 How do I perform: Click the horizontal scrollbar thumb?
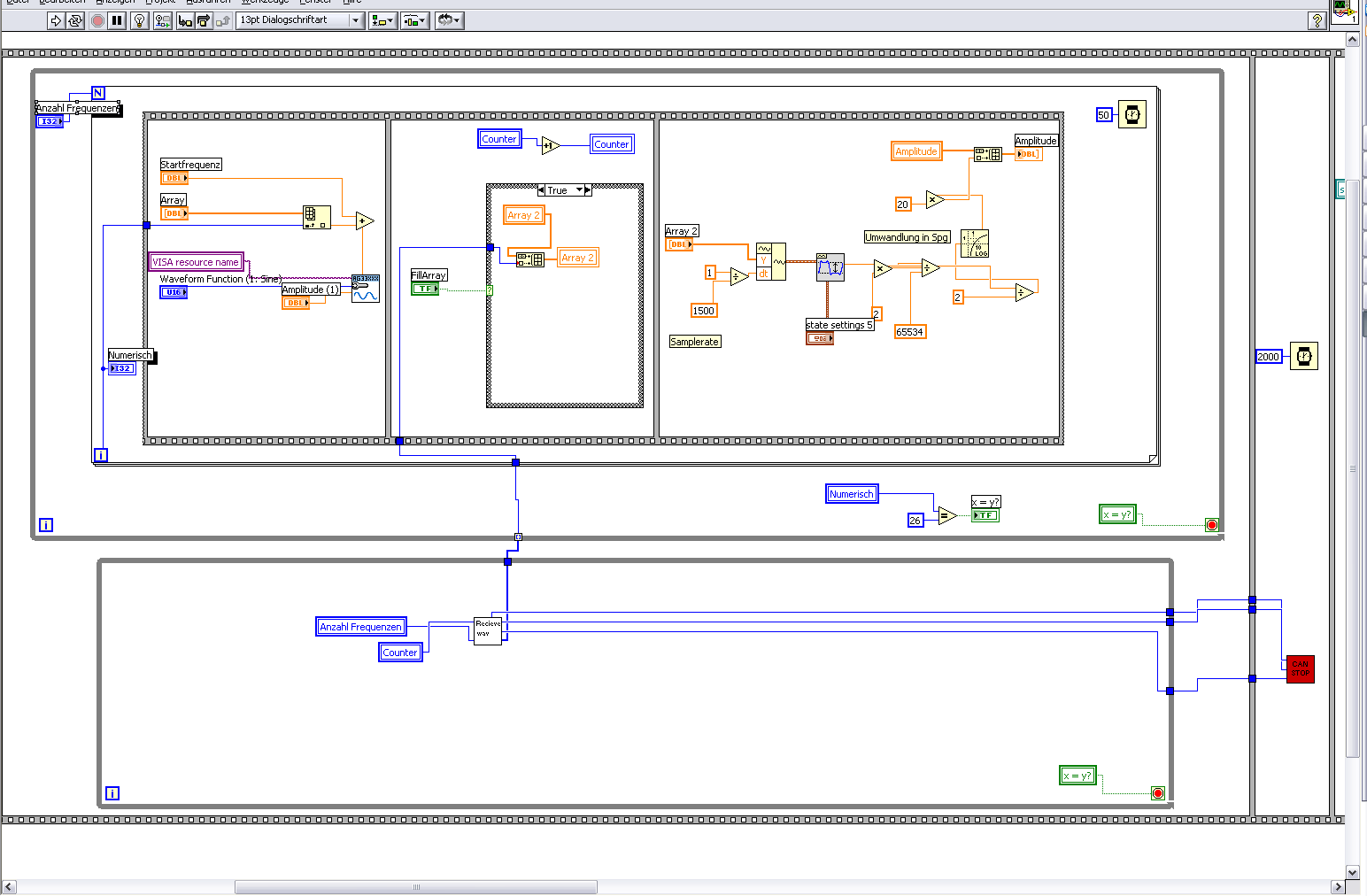tap(416, 887)
